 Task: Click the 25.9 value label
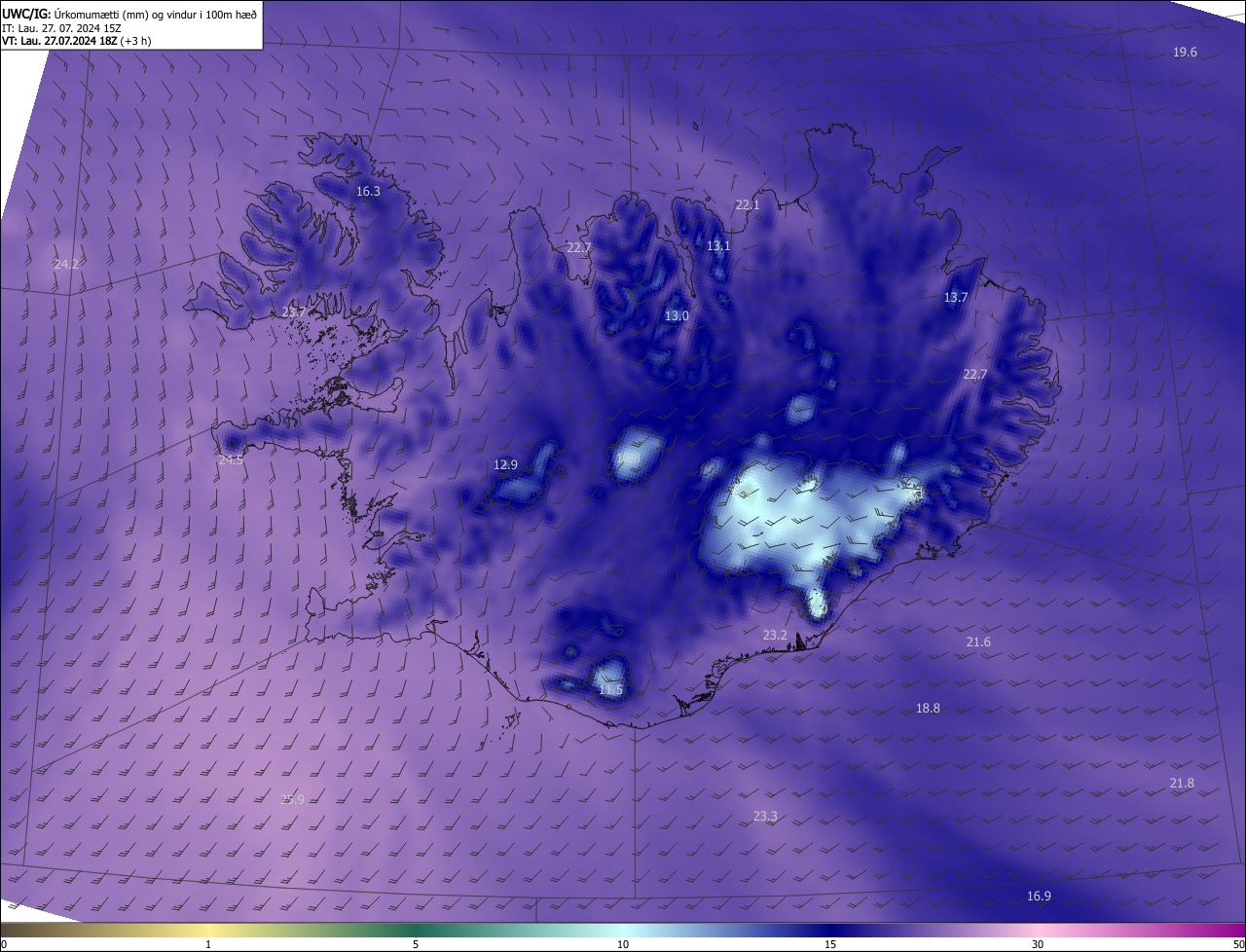(292, 800)
